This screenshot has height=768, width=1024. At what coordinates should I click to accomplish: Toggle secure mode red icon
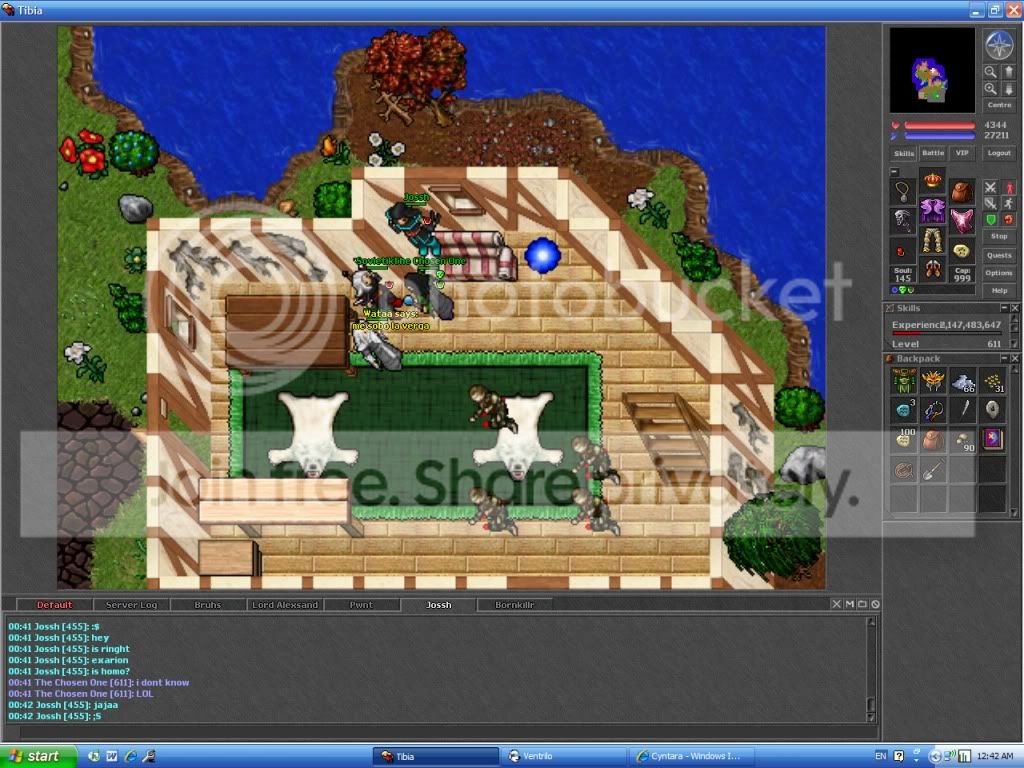pyautogui.click(x=1008, y=219)
